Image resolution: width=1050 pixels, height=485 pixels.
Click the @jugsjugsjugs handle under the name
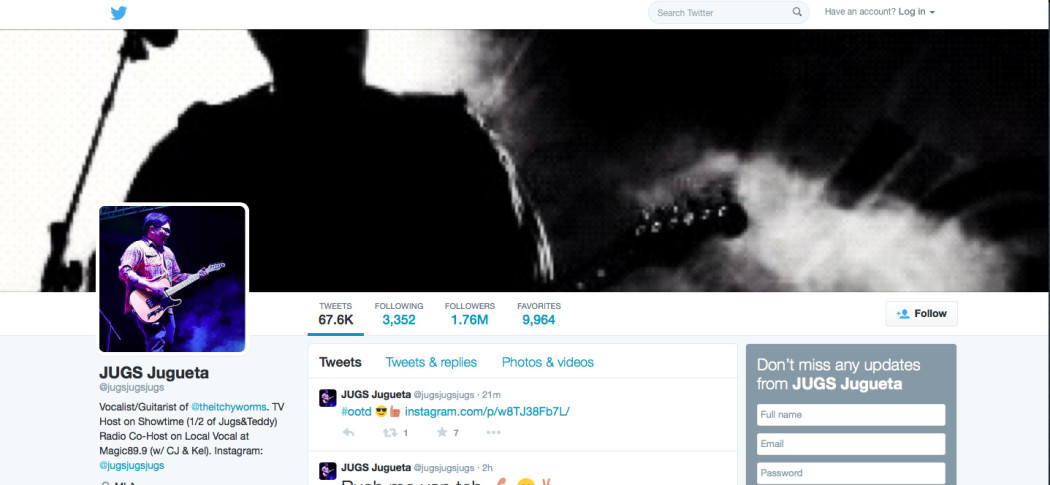pos(132,387)
